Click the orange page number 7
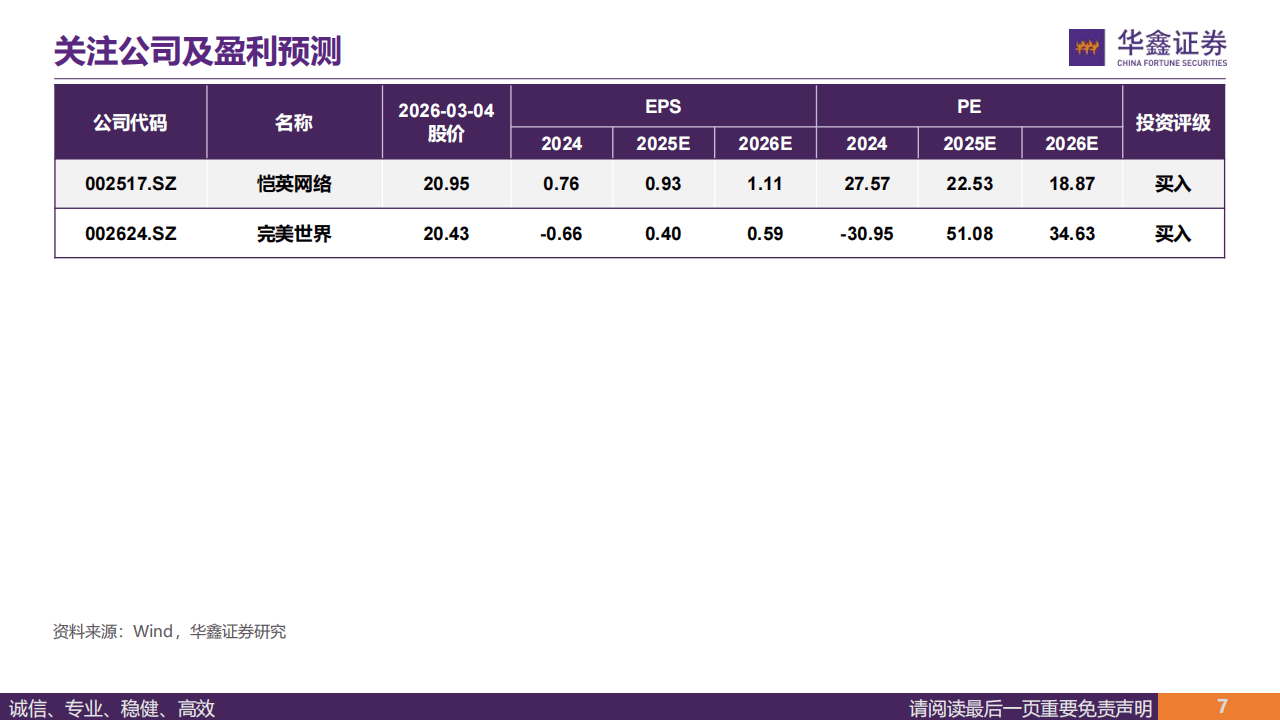The width and height of the screenshot is (1280, 720). coord(1222,706)
